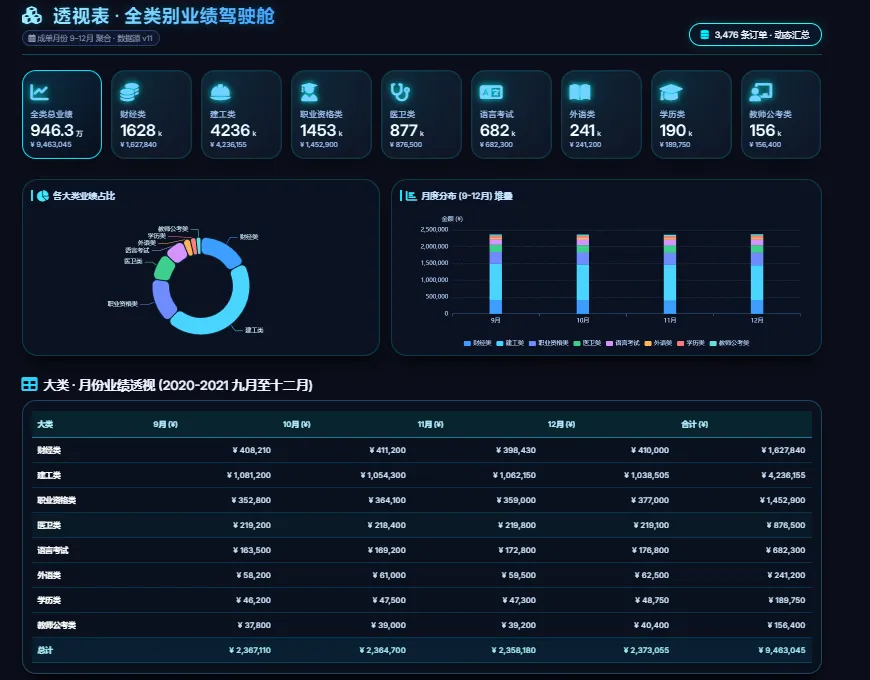Click the ¥ 359,000 cell
The height and width of the screenshot is (680, 870).
pyautogui.click(x=516, y=500)
